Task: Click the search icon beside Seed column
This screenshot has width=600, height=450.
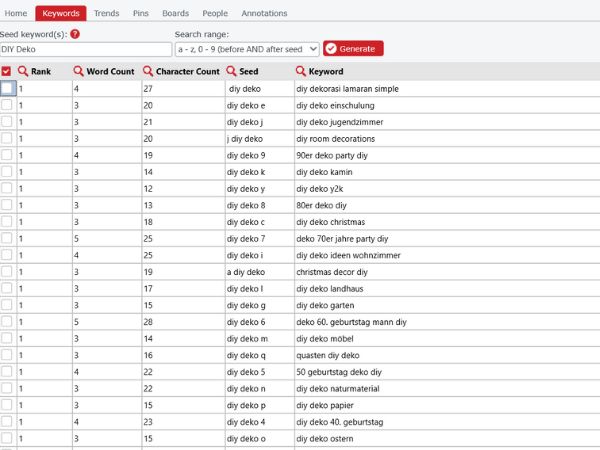Action: tap(232, 72)
